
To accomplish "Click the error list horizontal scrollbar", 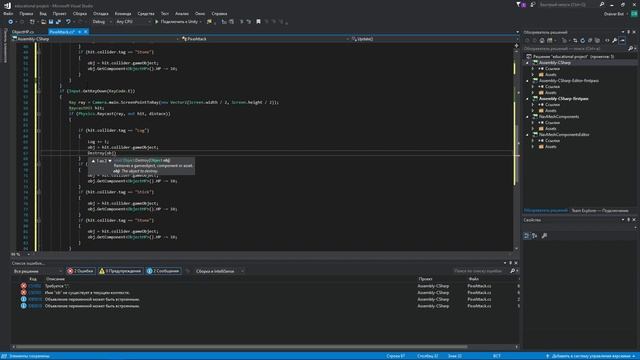I will 241,347.
